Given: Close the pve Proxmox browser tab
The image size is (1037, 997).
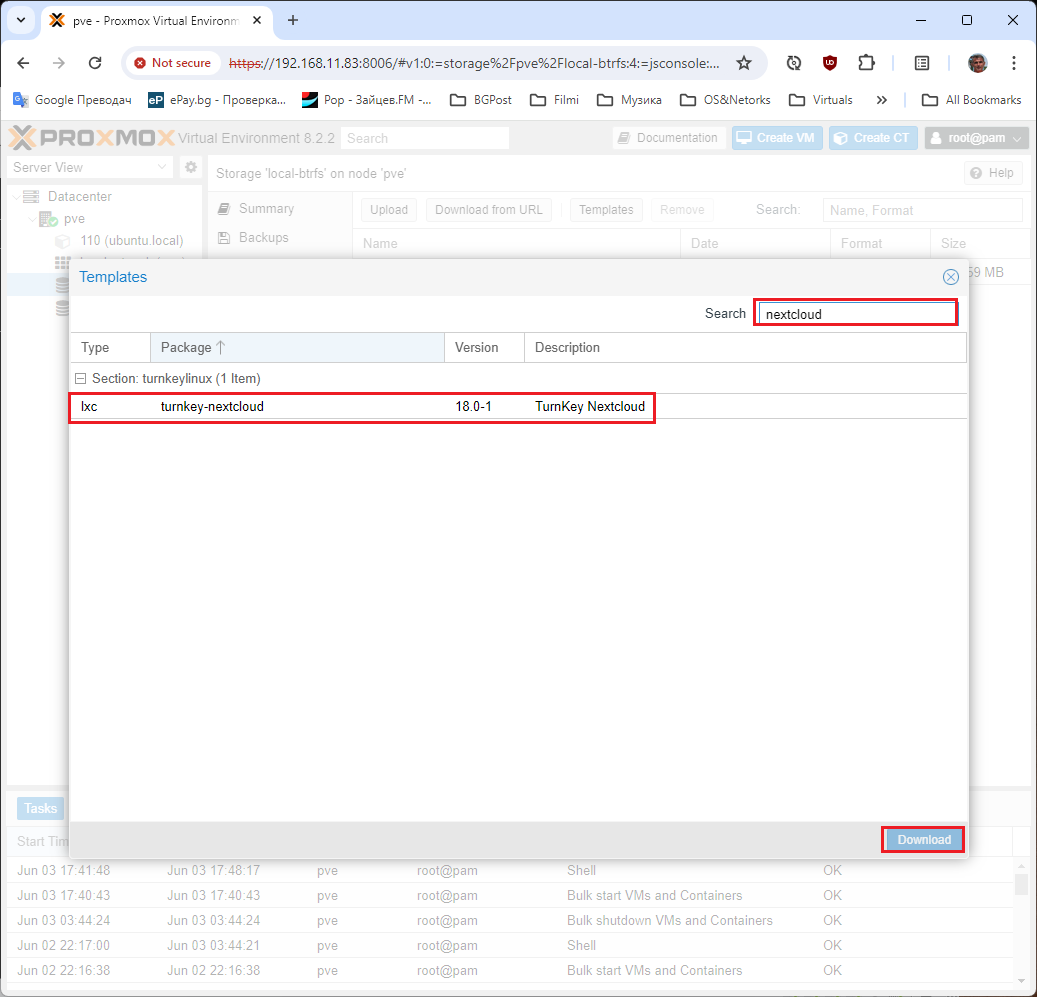Looking at the screenshot, I should pos(257,20).
